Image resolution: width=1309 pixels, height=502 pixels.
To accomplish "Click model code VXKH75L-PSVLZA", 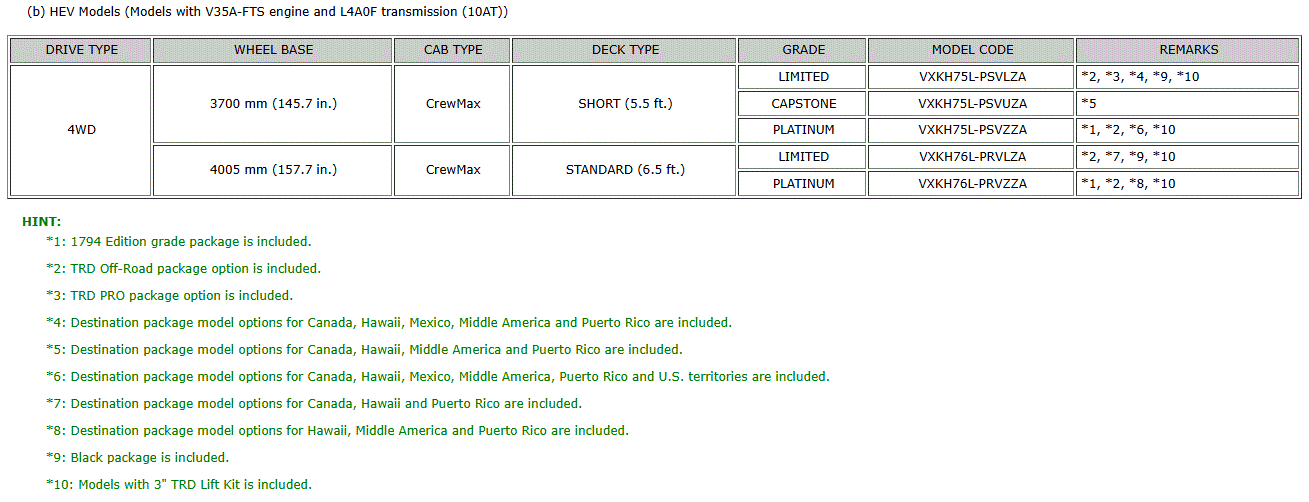I will coord(972,77).
